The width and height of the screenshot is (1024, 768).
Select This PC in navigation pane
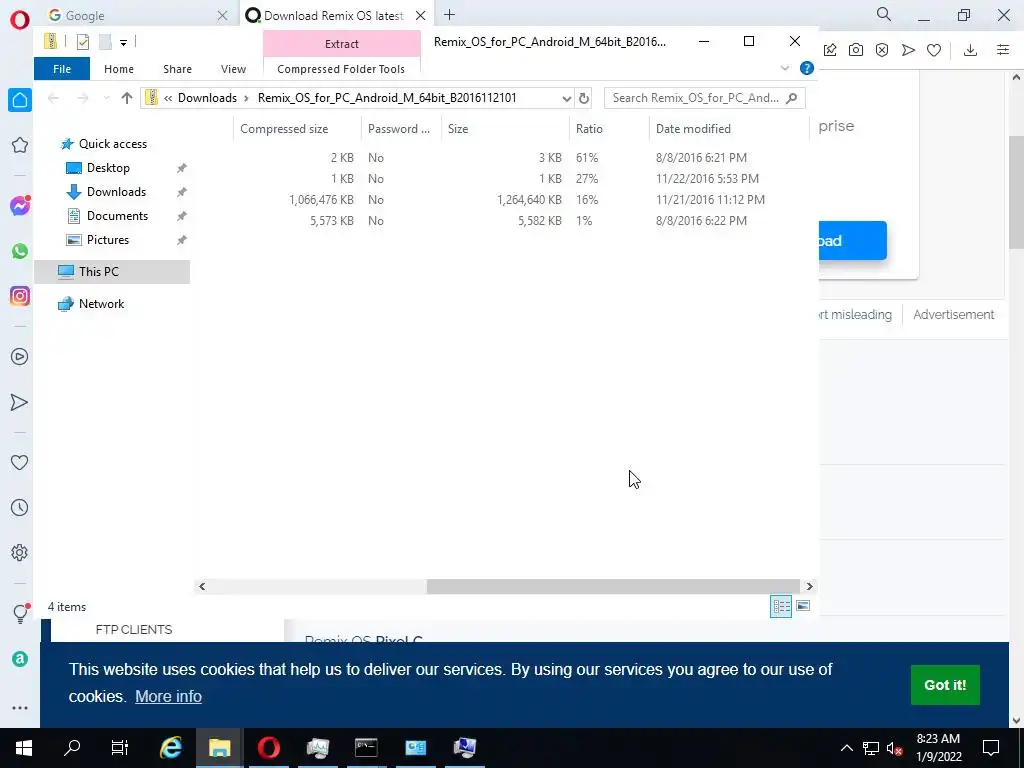112,272
